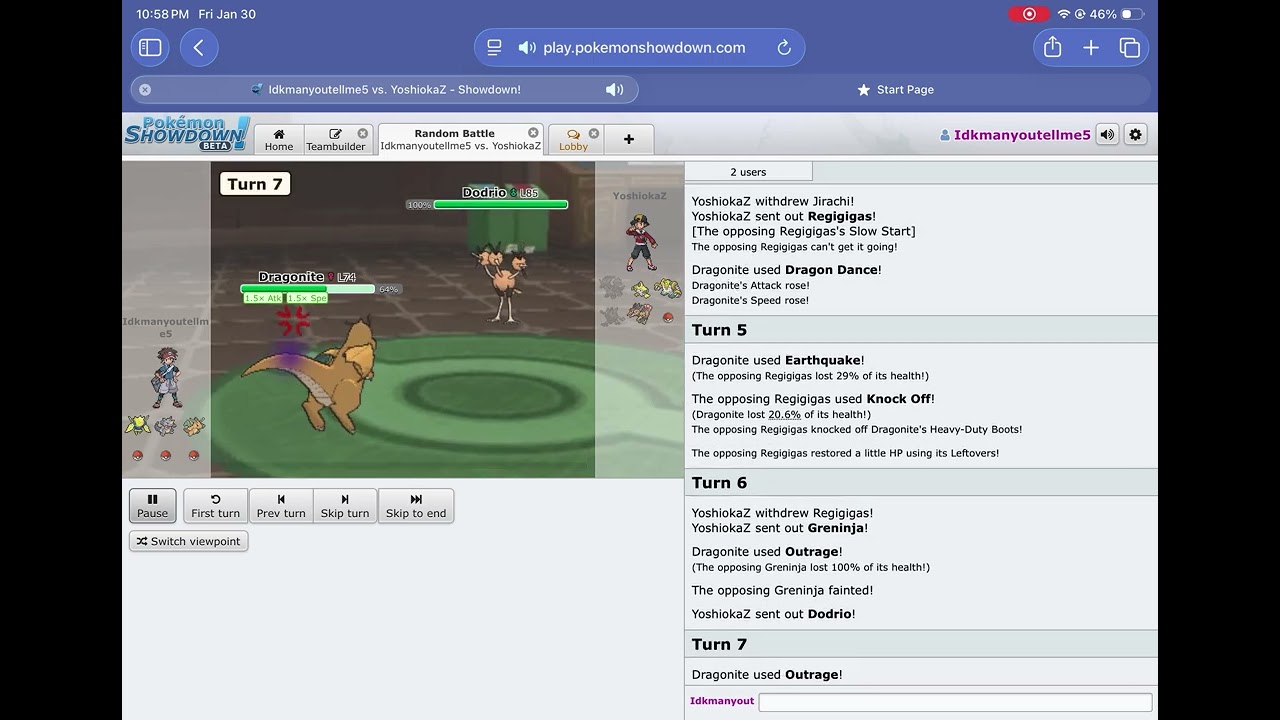Skip to end of battle
The width and height of the screenshot is (1280, 720).
pyautogui.click(x=416, y=505)
